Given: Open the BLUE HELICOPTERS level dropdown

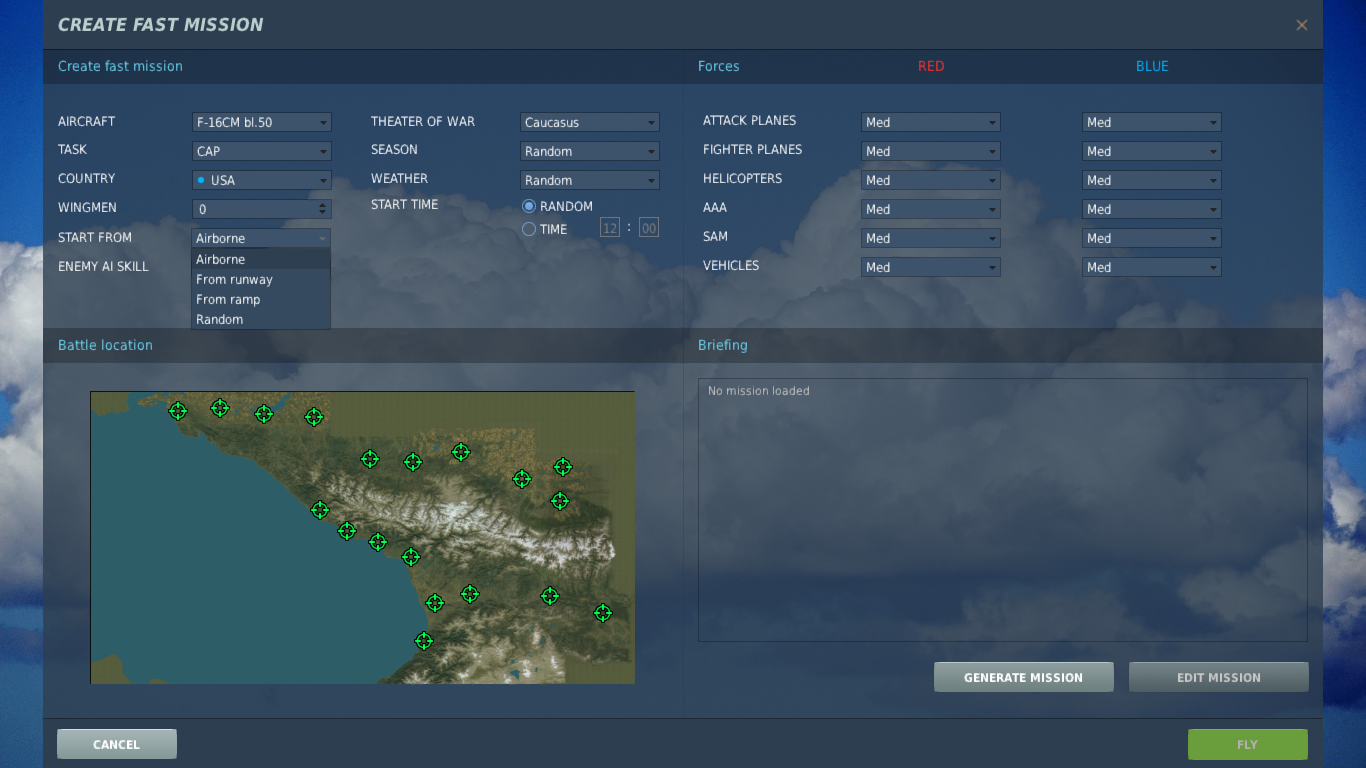Looking at the screenshot, I should [x=1151, y=180].
